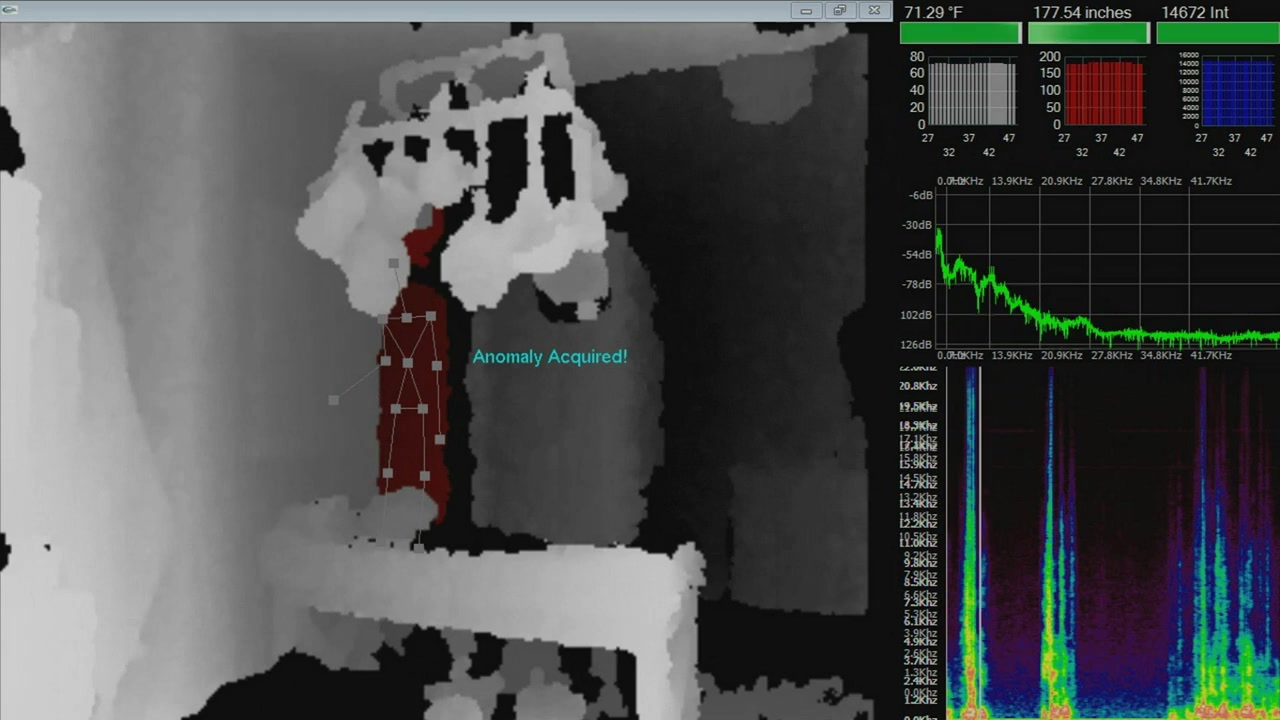Click the "Anomaly Acquired!" label
The image size is (1280, 720).
coord(549,357)
